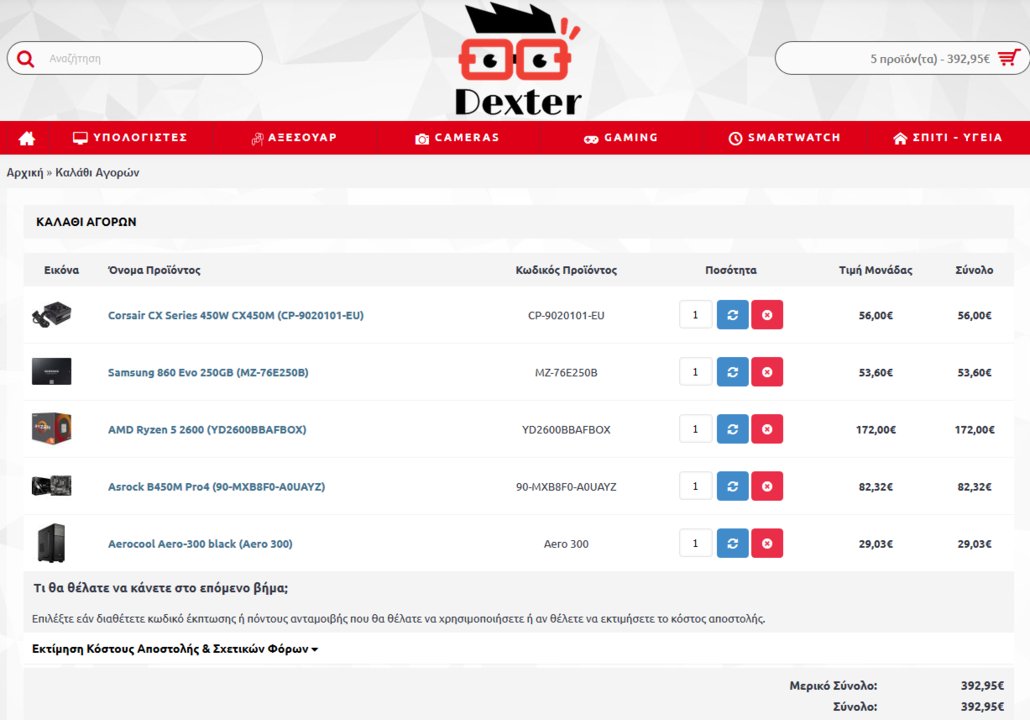Remove Corsair CX450M from the cart

click(x=767, y=315)
